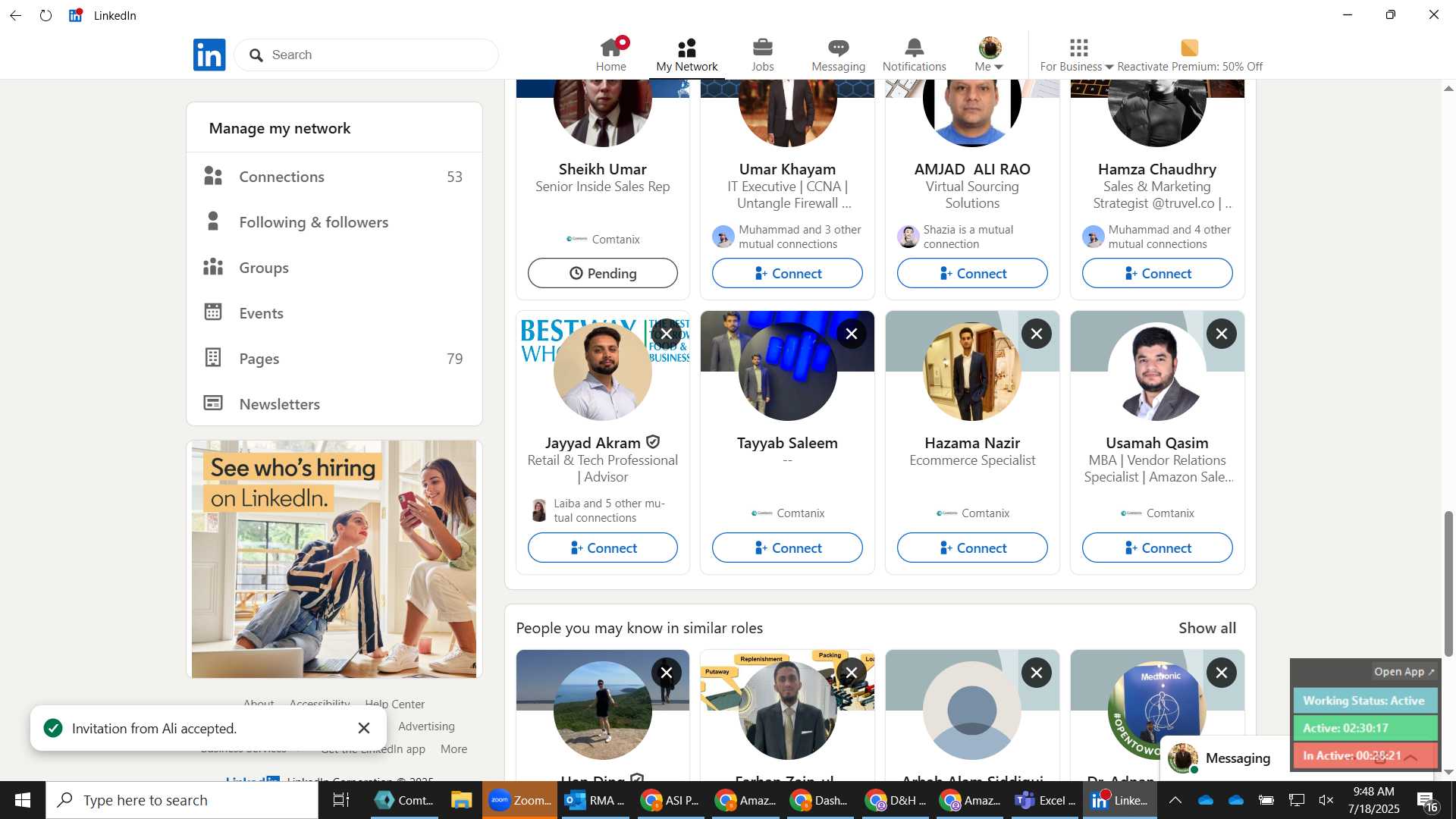Open Jayyad Akram's profile photo
Screen dimensions: 1456x819
pos(603,372)
